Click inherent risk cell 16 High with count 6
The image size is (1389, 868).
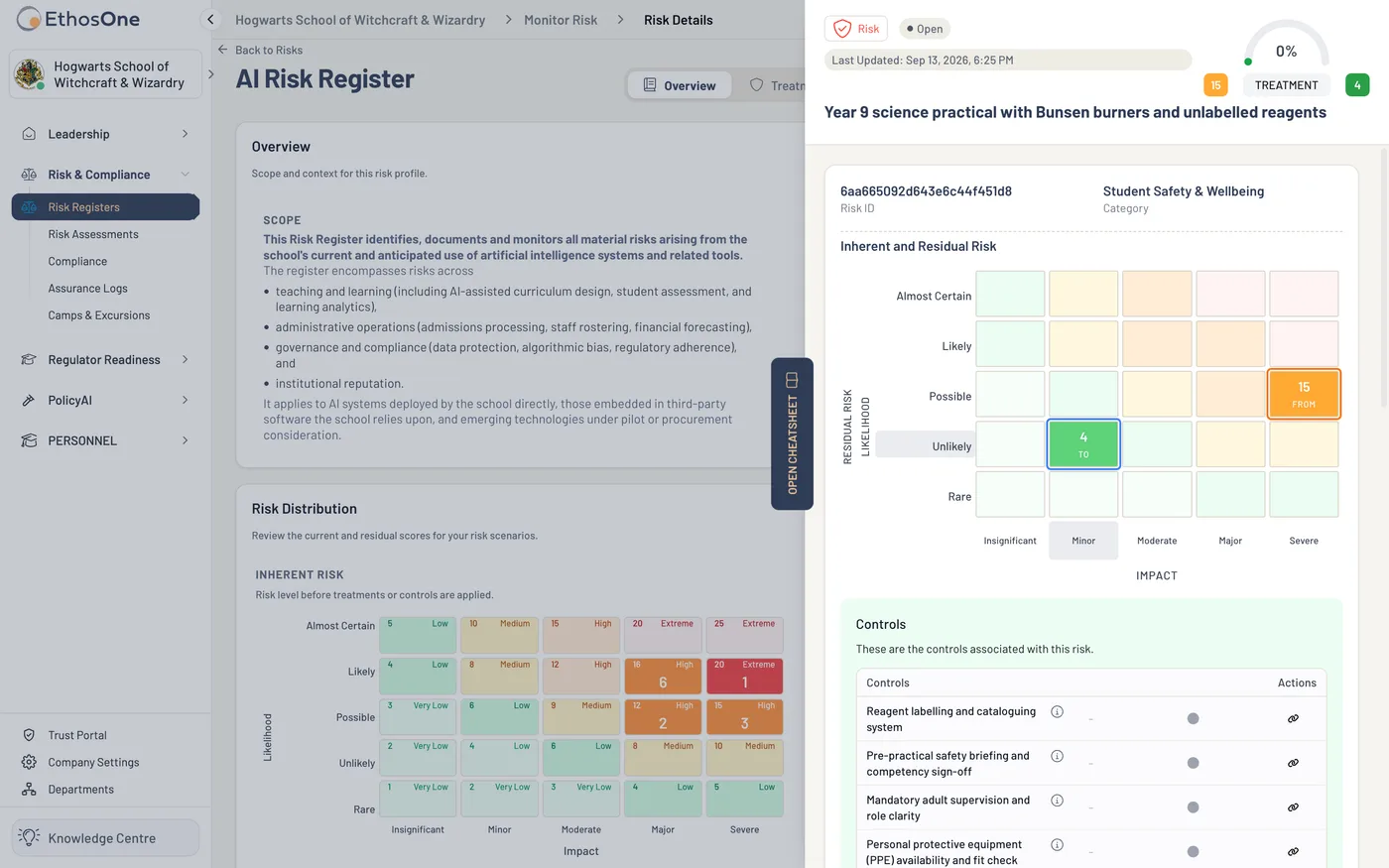point(663,676)
